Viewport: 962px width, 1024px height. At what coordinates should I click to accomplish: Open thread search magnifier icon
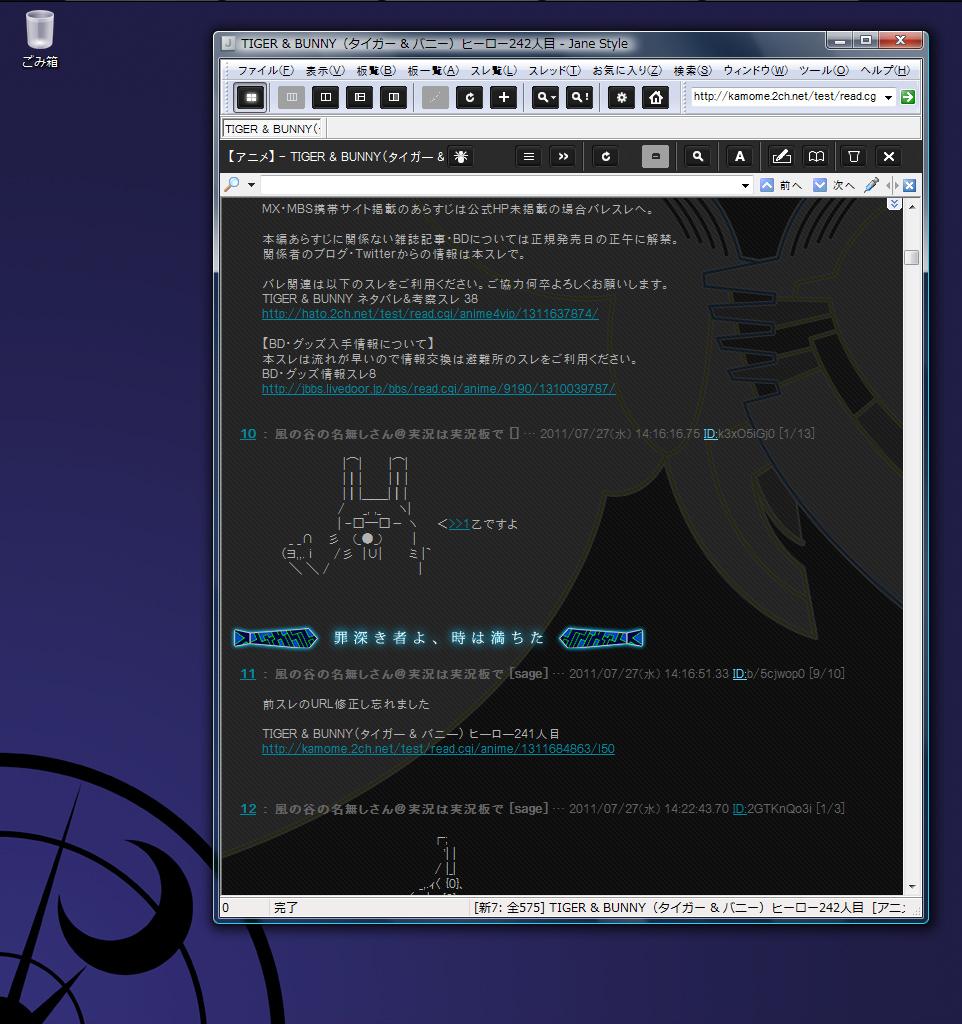click(697, 157)
